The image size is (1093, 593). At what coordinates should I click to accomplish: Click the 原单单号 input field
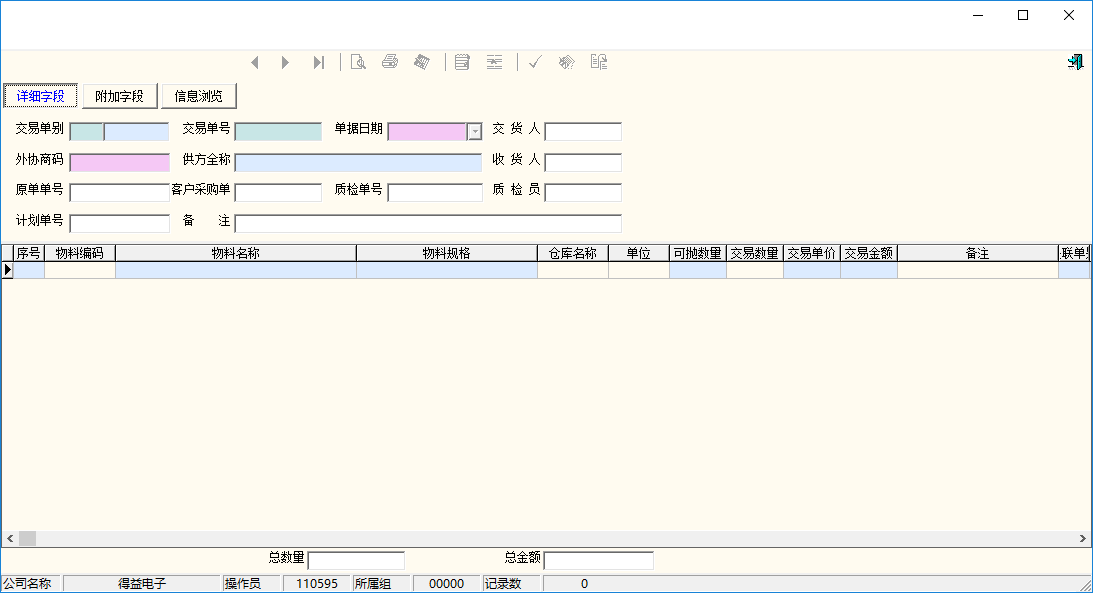119,192
